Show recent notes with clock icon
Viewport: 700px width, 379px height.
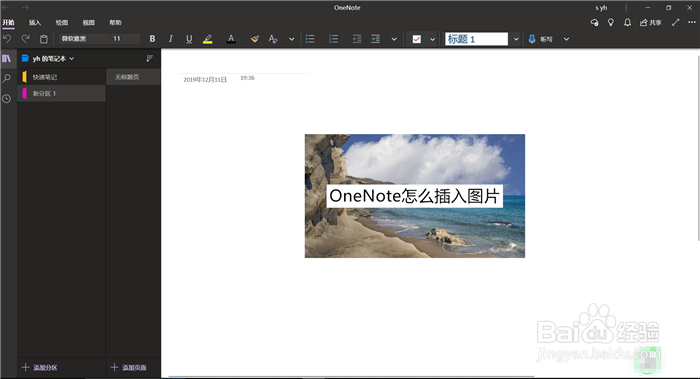point(7,99)
